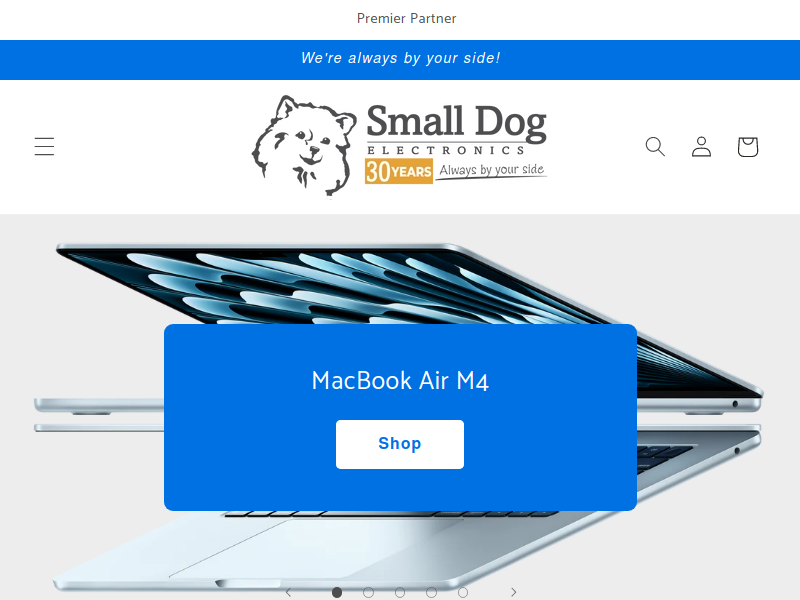Click the Small Dog Electronics logo text
Viewport: 800px width, 600px height.
point(457,128)
